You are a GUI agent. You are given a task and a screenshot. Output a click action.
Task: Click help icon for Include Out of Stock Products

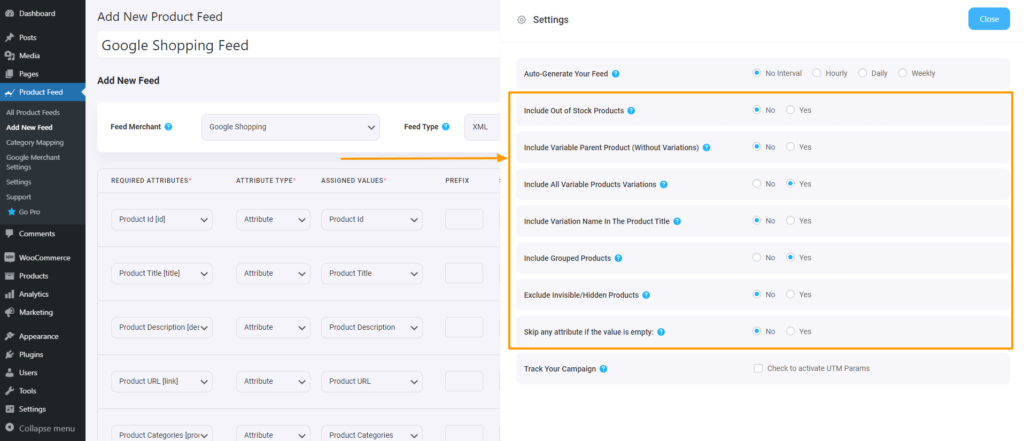point(631,110)
